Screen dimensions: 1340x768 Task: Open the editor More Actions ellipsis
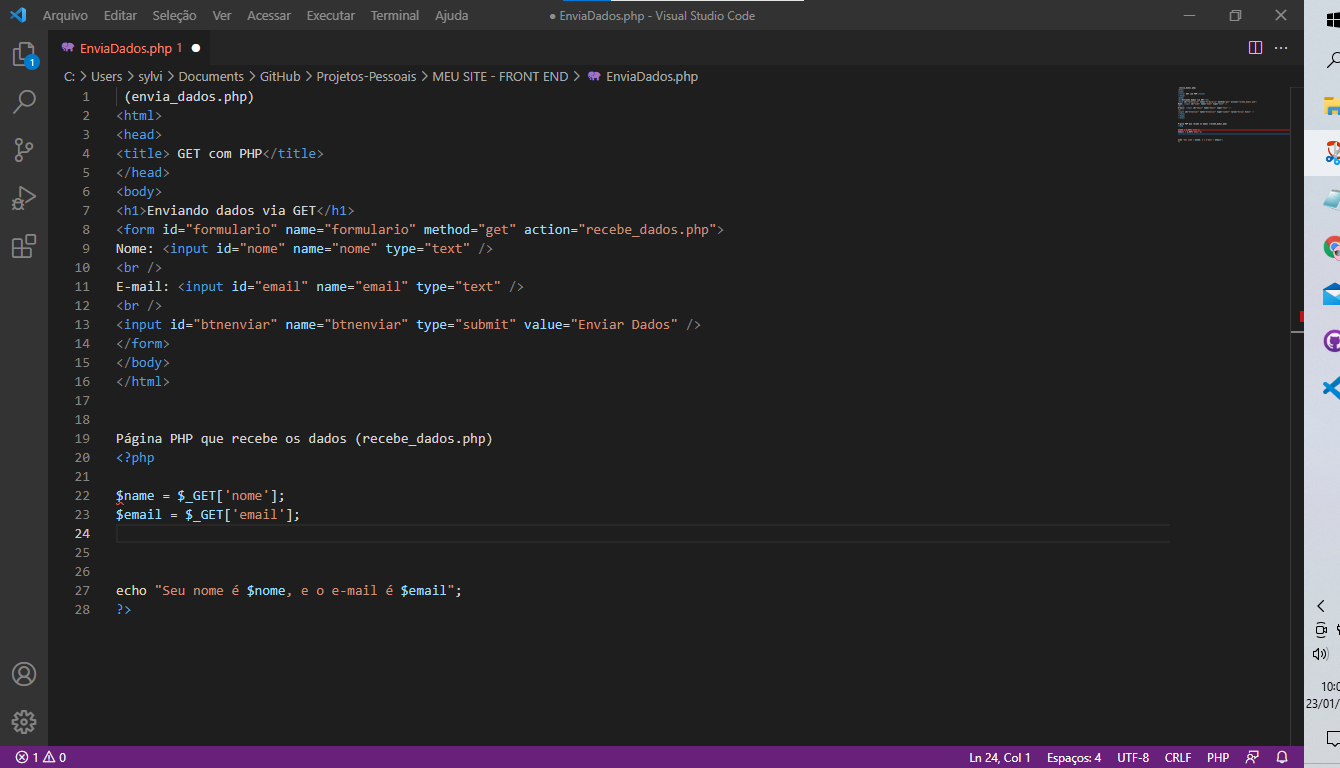[x=1282, y=47]
